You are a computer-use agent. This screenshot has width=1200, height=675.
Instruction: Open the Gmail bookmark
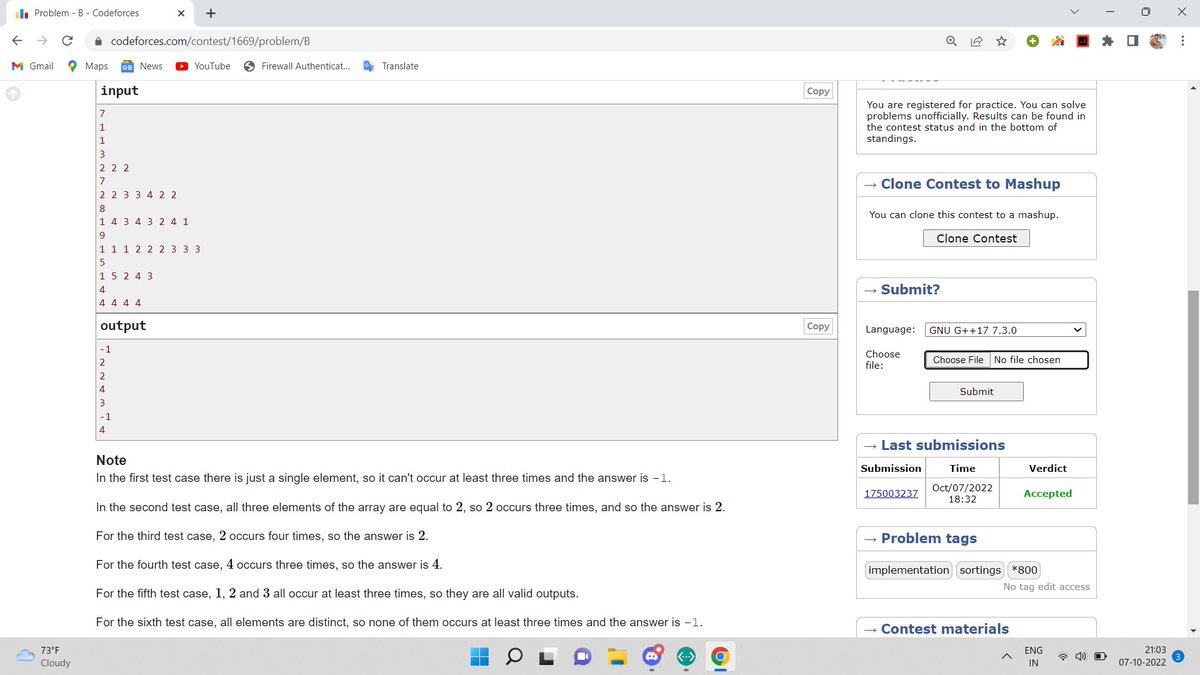click(32, 66)
